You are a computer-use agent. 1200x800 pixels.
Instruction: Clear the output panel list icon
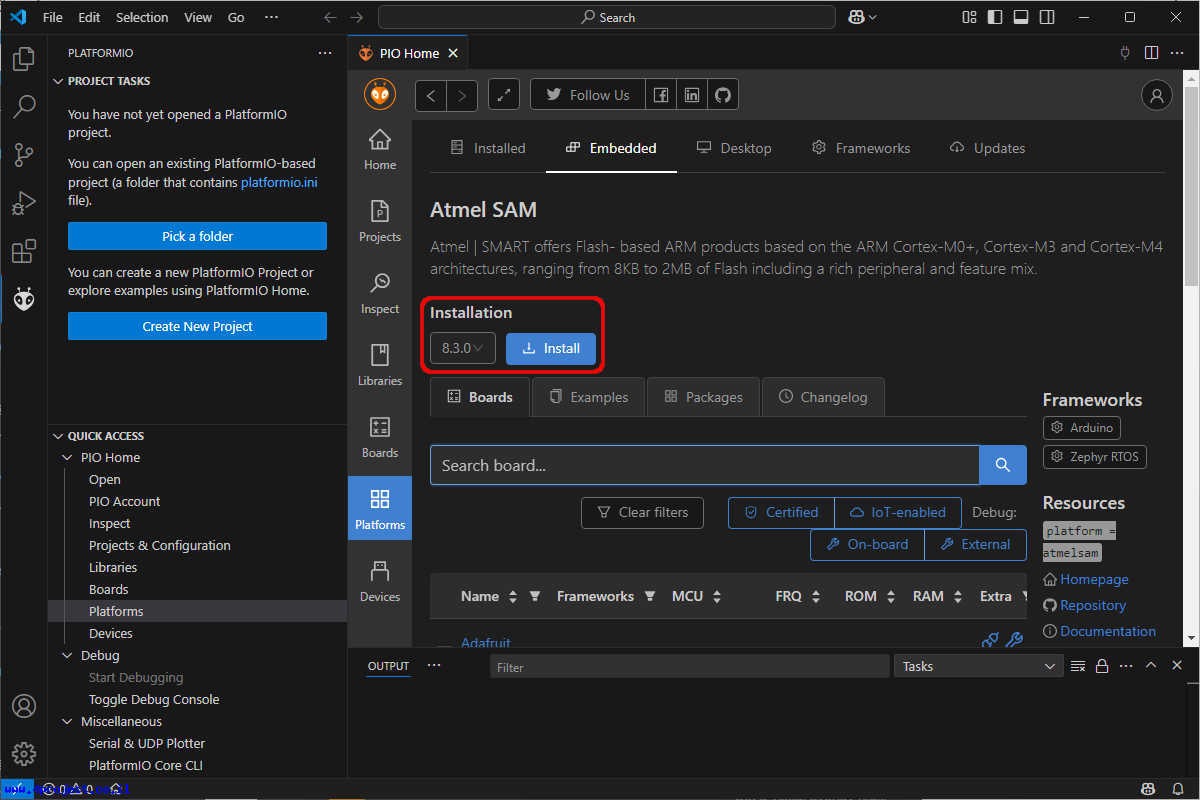tap(1078, 666)
